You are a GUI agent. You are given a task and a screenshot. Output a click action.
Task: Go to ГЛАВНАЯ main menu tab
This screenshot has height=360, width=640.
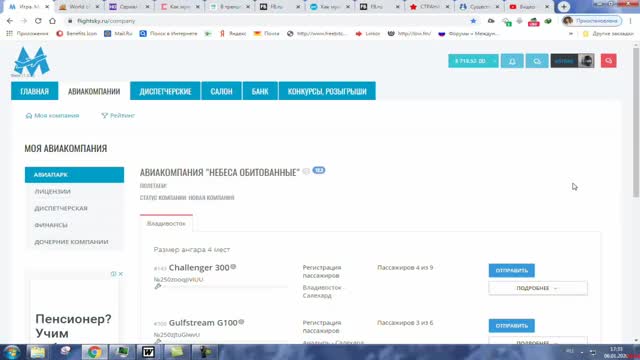(x=35, y=91)
